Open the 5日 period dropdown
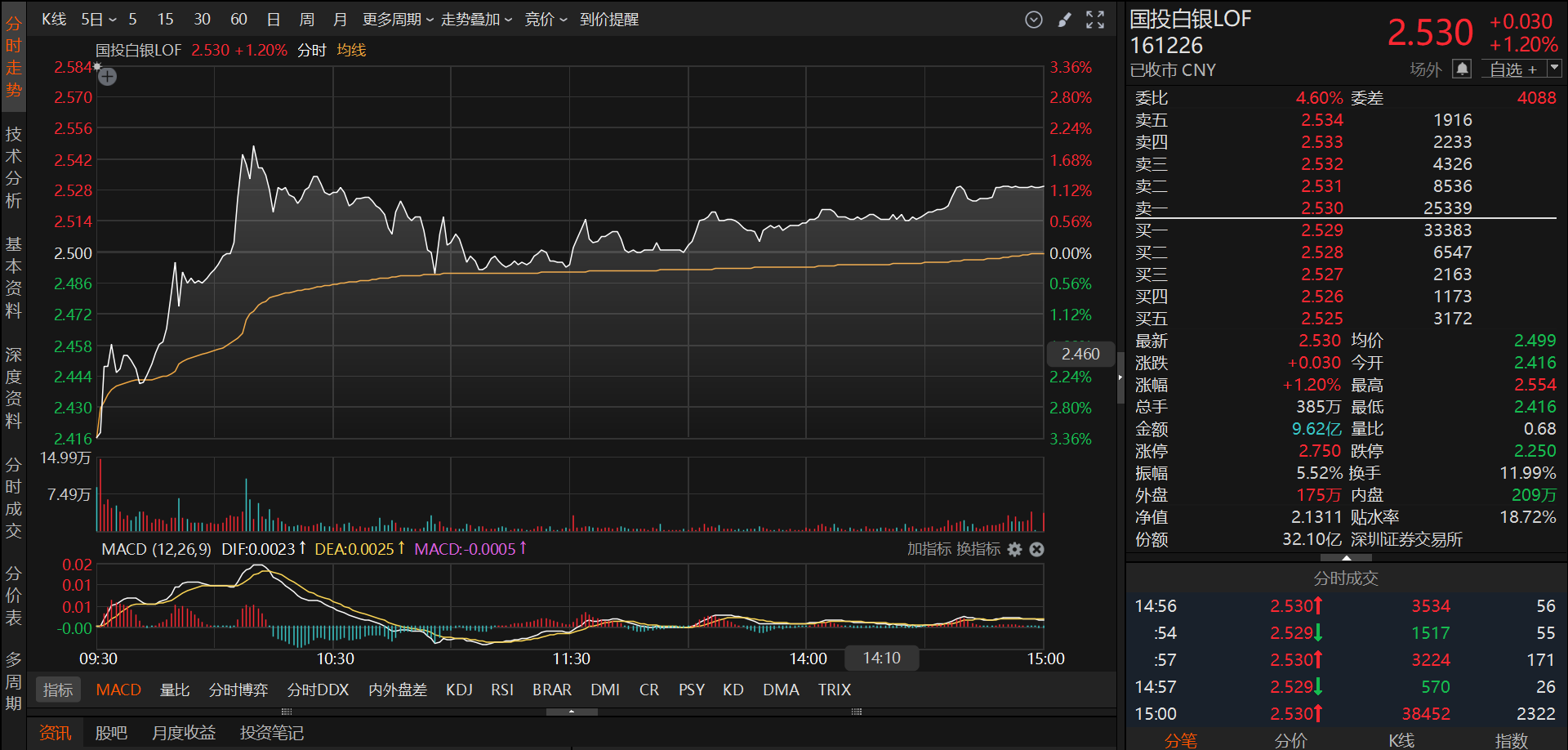Viewport: 1568px width, 750px height. [98, 20]
